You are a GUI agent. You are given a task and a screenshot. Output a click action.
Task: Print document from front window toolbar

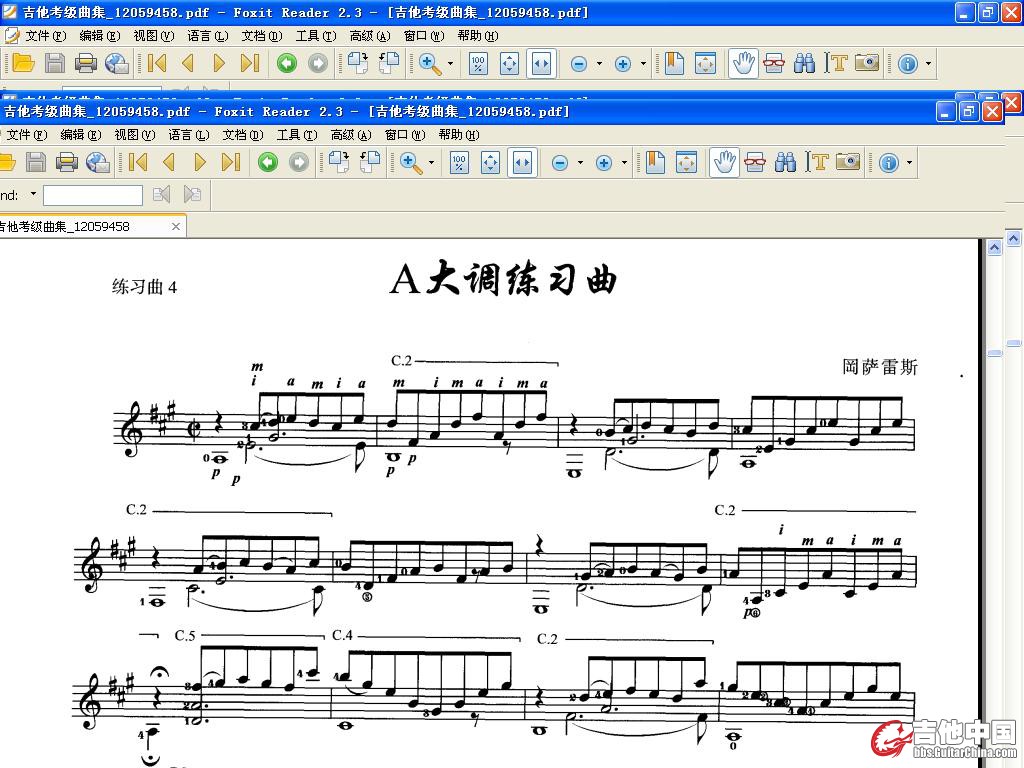pyautogui.click(x=67, y=162)
